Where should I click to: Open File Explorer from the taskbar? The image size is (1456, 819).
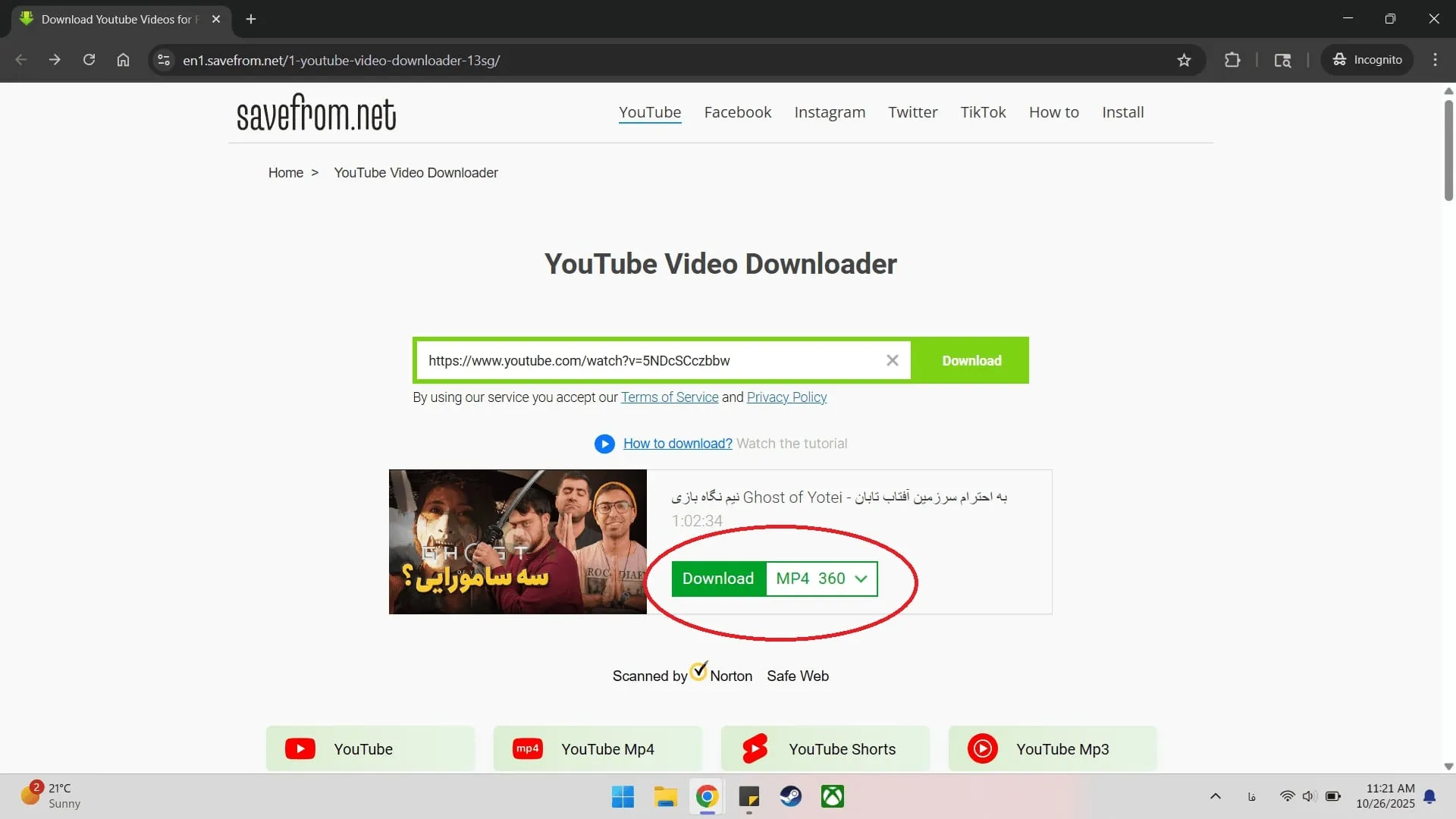(665, 796)
